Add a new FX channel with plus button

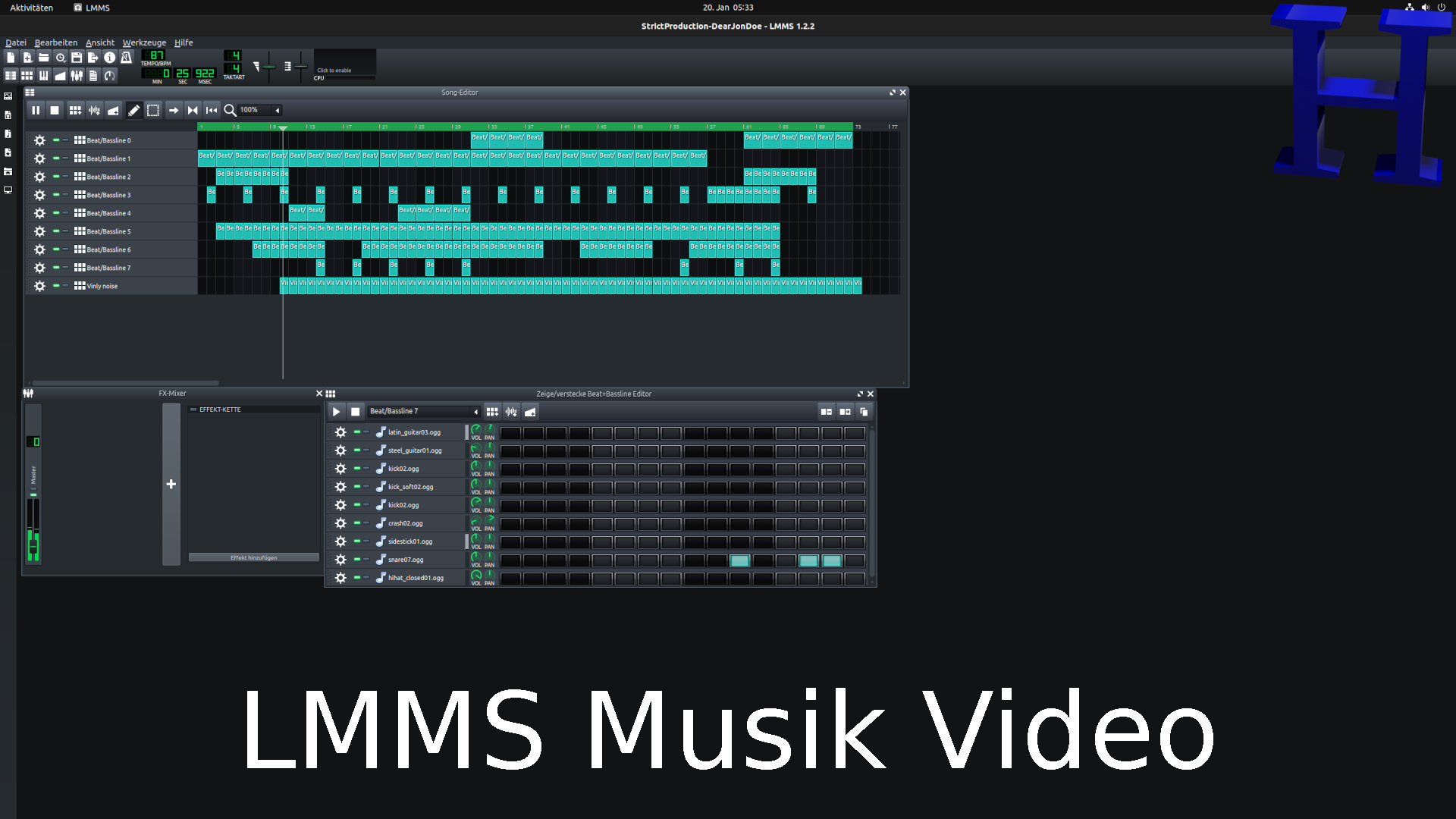[171, 484]
